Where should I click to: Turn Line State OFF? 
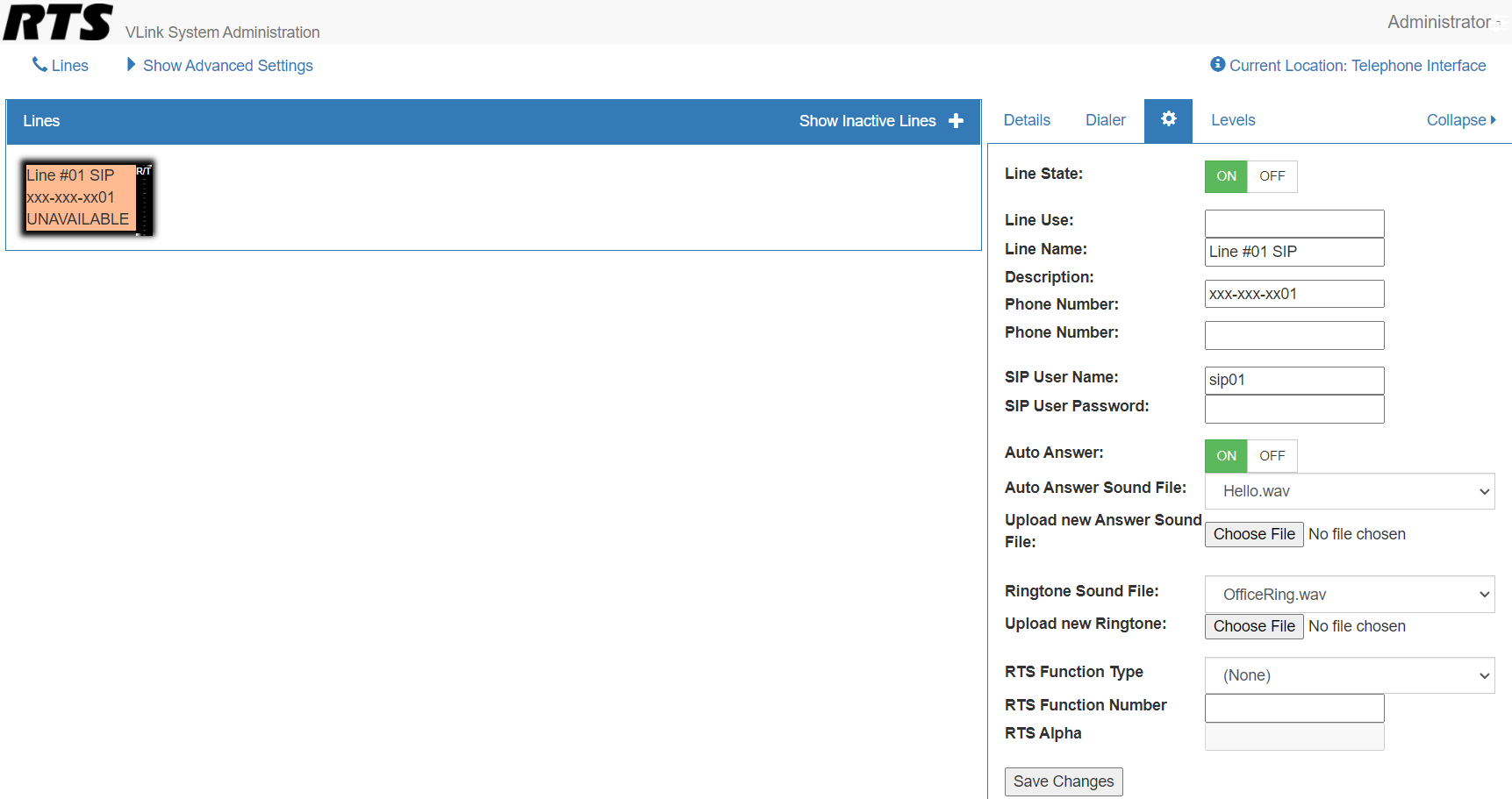coord(1272,176)
